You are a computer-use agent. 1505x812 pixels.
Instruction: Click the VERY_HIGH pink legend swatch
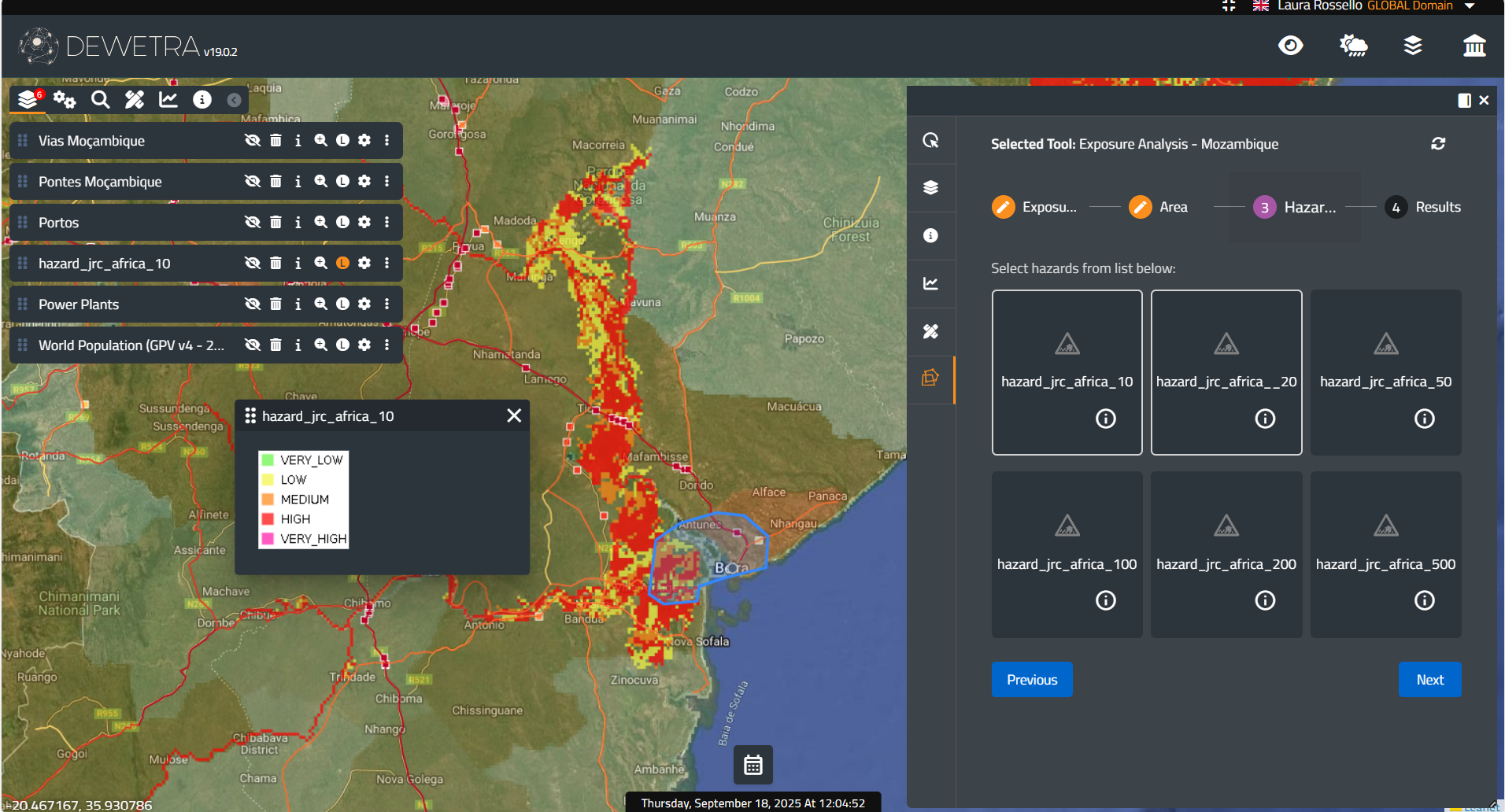268,539
